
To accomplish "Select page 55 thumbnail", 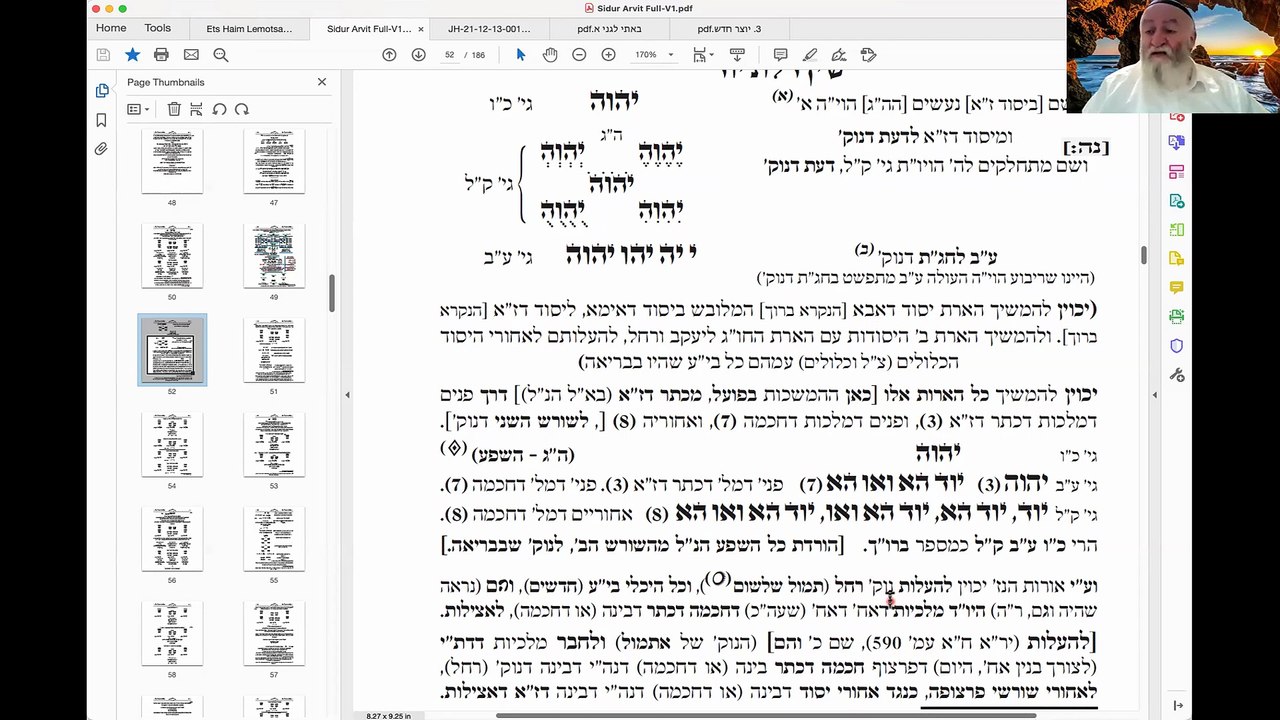I will pyautogui.click(x=274, y=539).
